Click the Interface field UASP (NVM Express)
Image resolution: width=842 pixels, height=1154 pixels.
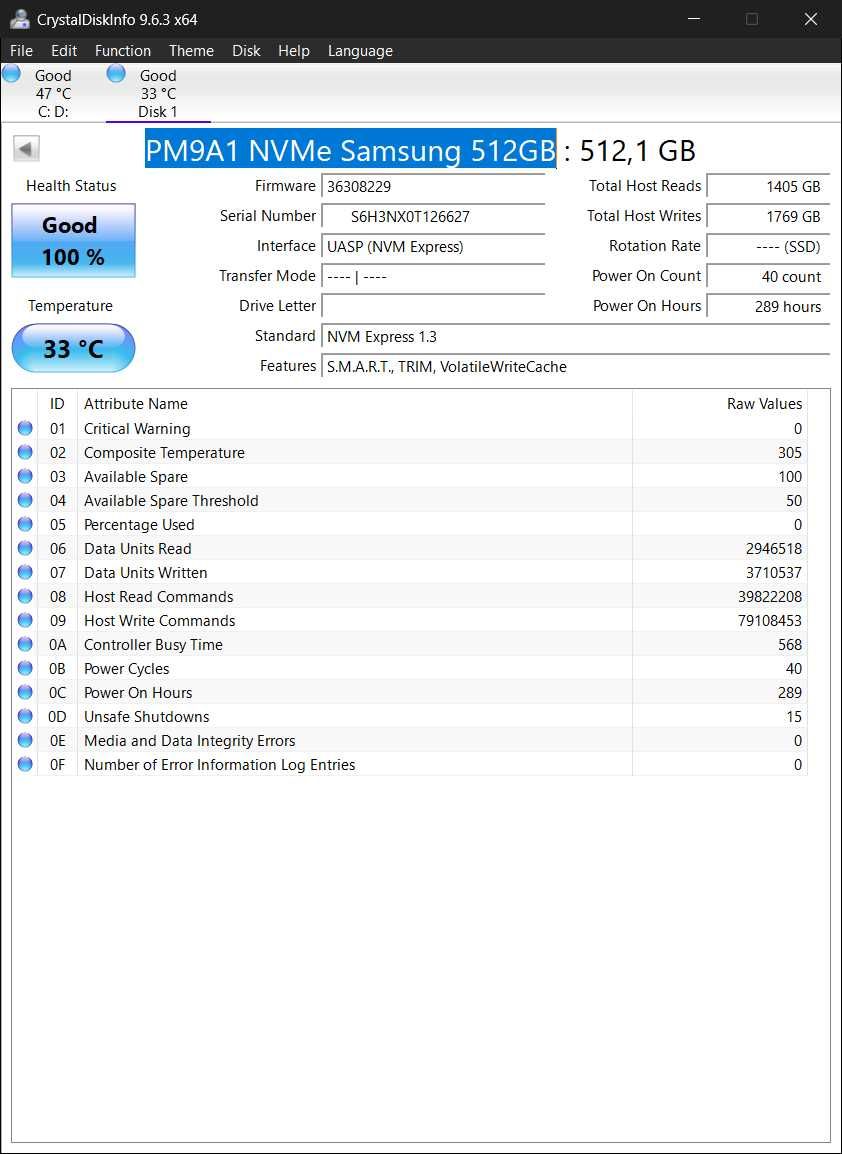point(434,247)
